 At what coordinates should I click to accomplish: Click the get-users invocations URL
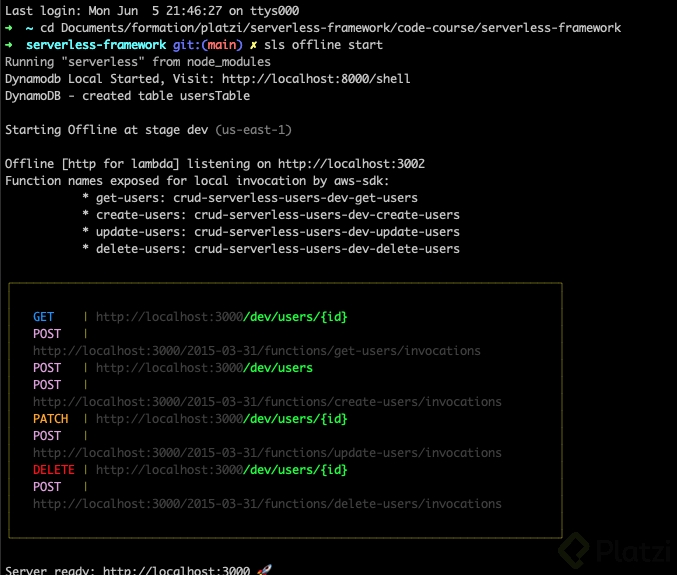[257, 351]
